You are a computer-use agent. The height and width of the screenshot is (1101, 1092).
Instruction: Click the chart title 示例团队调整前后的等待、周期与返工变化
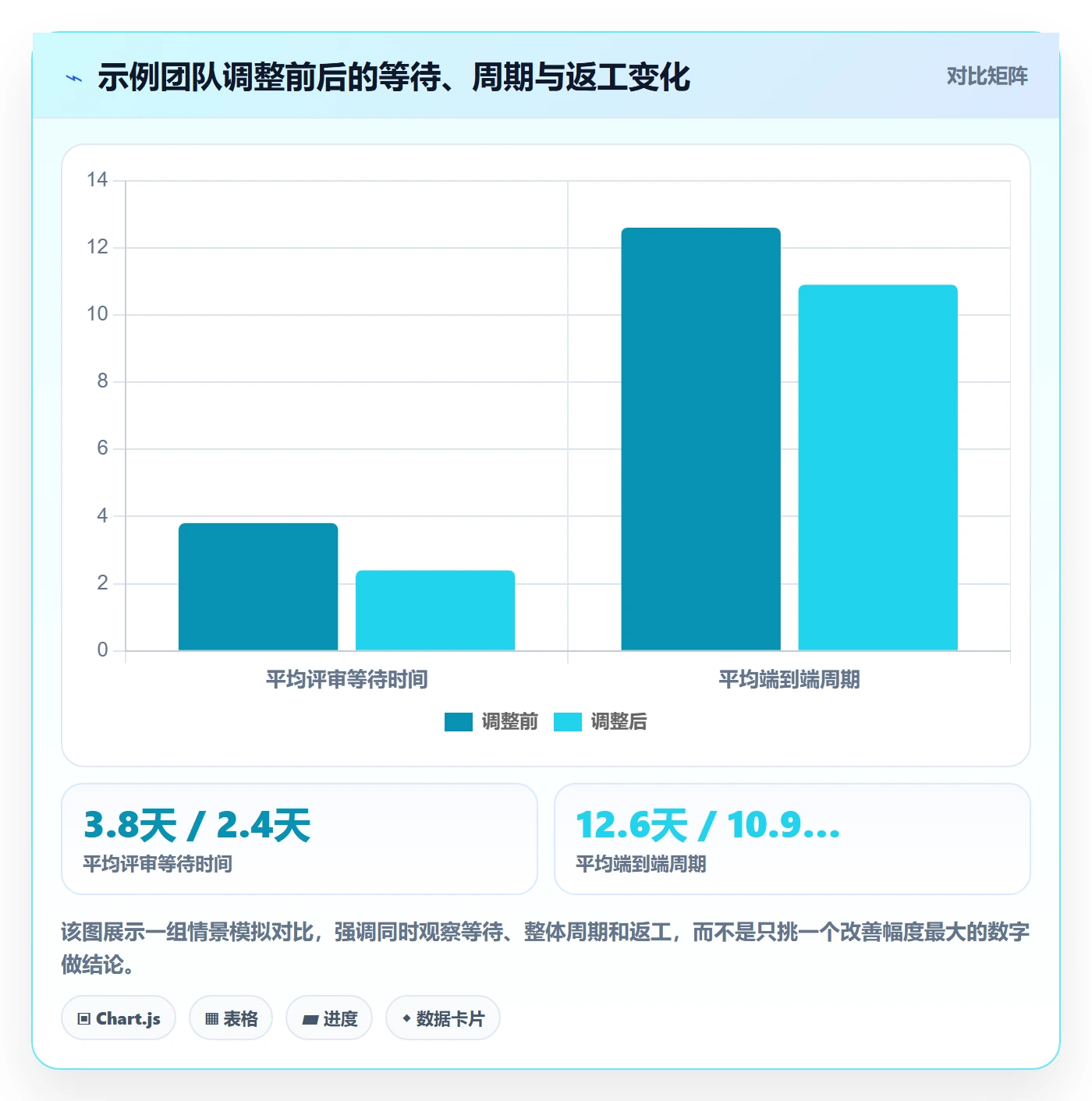[394, 77]
